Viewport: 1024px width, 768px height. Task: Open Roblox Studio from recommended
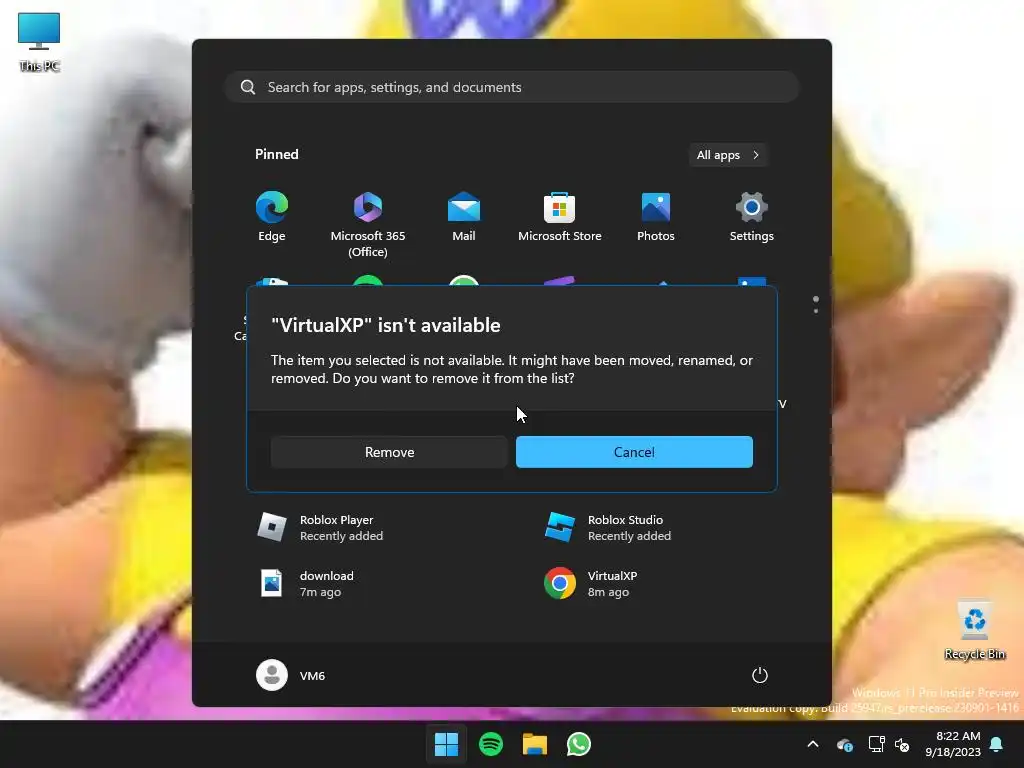point(658,528)
